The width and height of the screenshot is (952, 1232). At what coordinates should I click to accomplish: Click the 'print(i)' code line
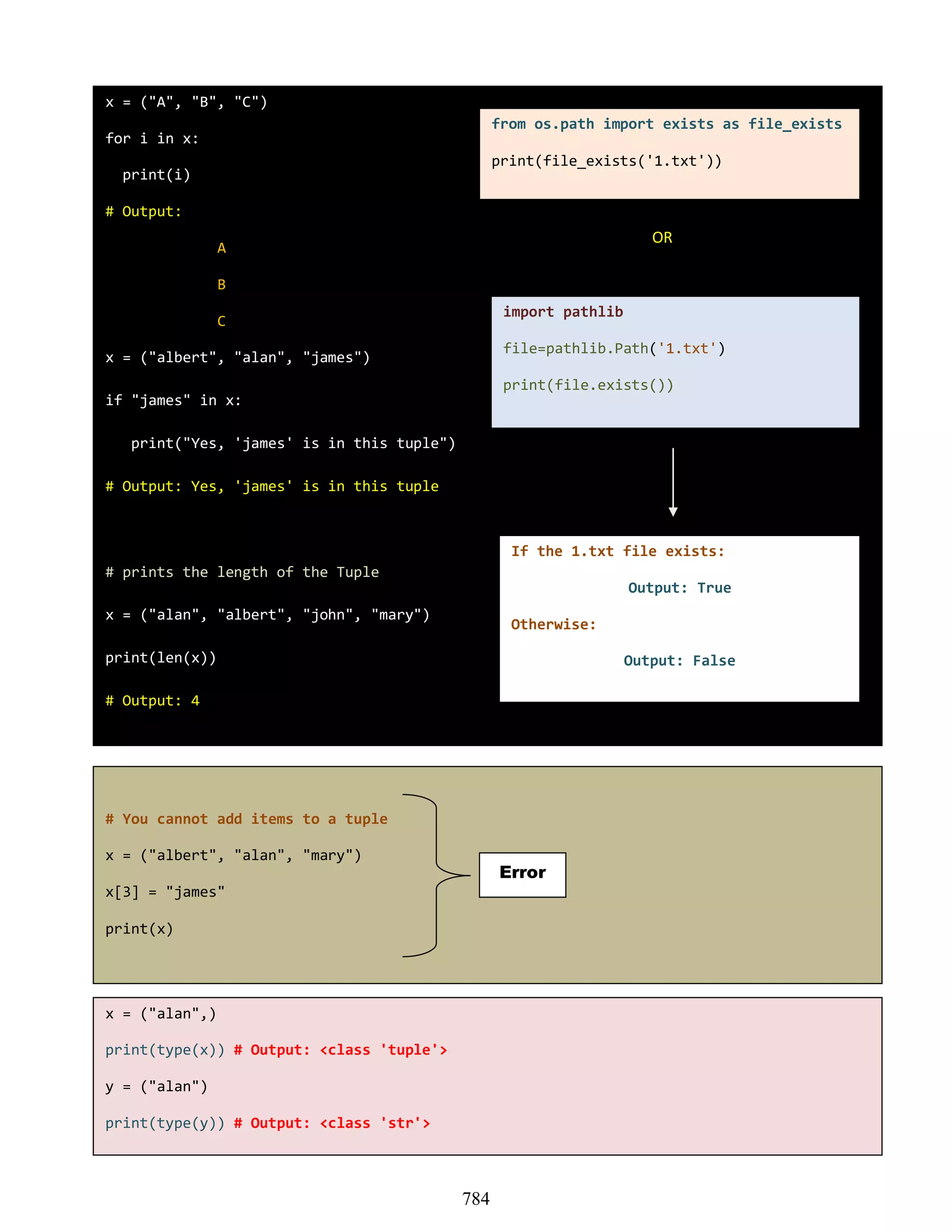(x=156, y=175)
